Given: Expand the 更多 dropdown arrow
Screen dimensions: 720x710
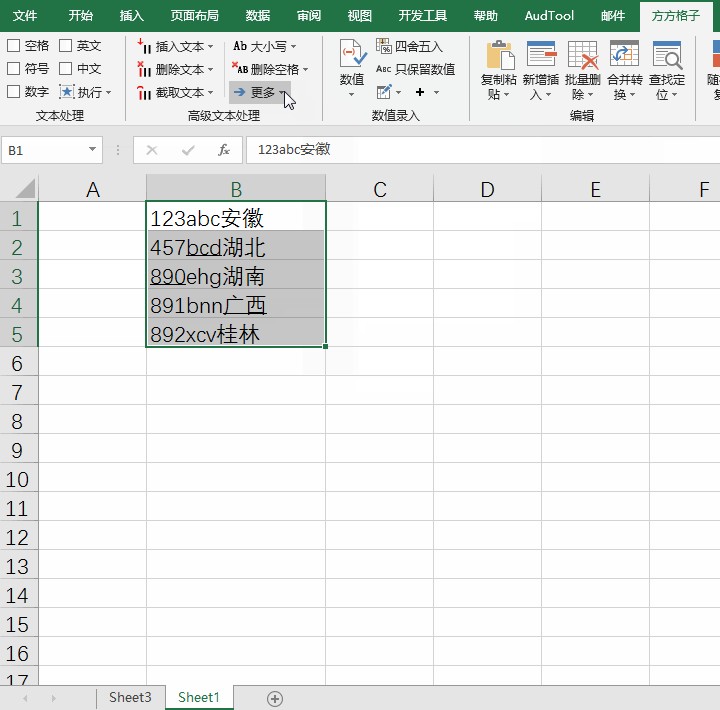Looking at the screenshot, I should [282, 92].
